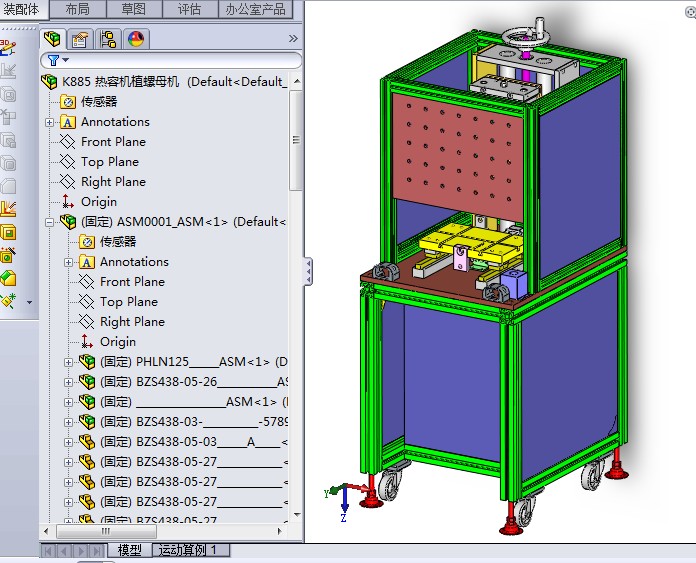
Task: Click the greyed-out sketch rays icon
Action: tap(8, 71)
